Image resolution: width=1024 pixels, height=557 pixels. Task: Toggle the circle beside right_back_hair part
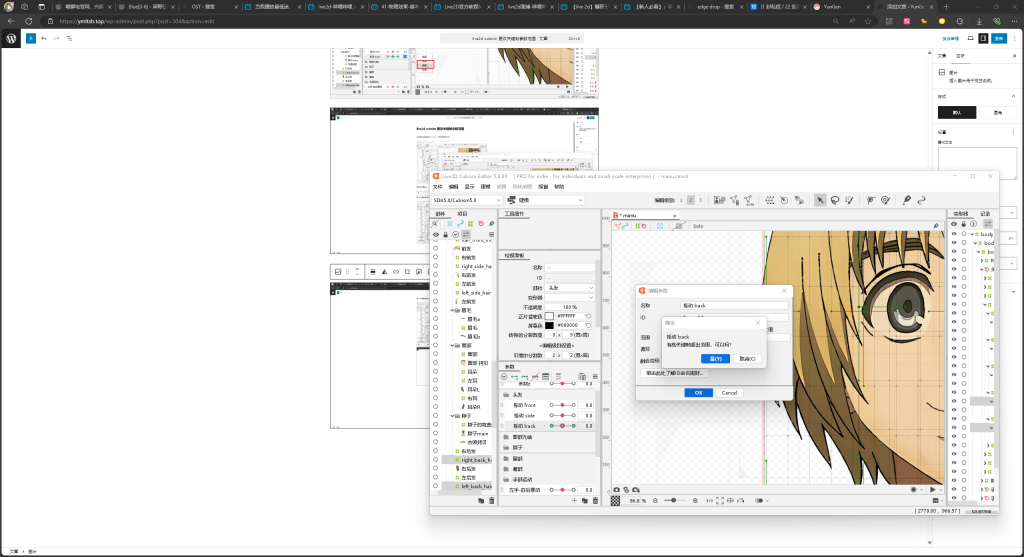436,460
